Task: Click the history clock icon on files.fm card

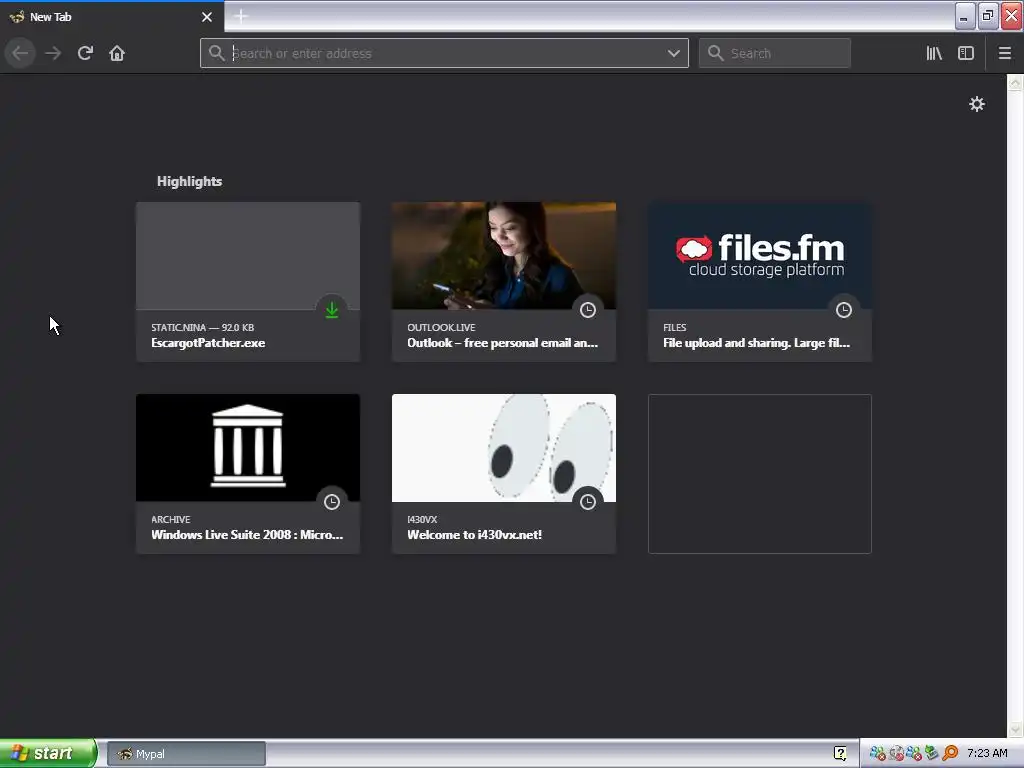Action: coord(844,310)
